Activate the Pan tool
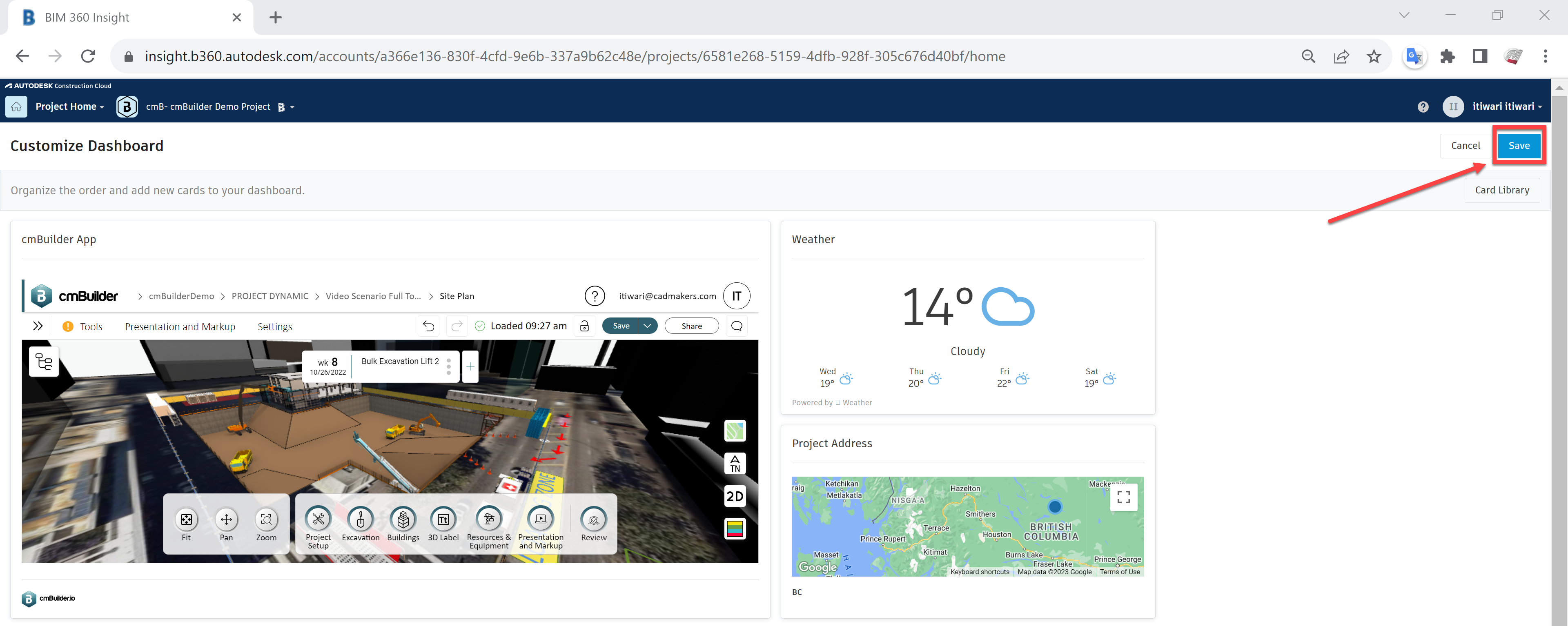 (226, 524)
